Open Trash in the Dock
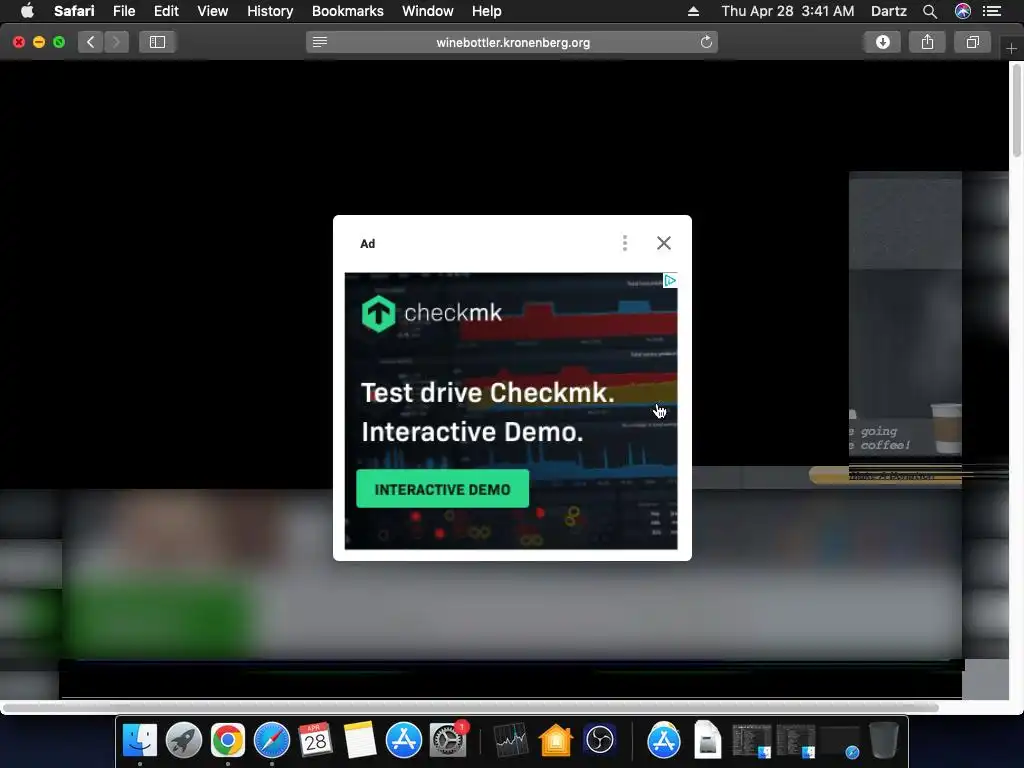 coord(884,741)
